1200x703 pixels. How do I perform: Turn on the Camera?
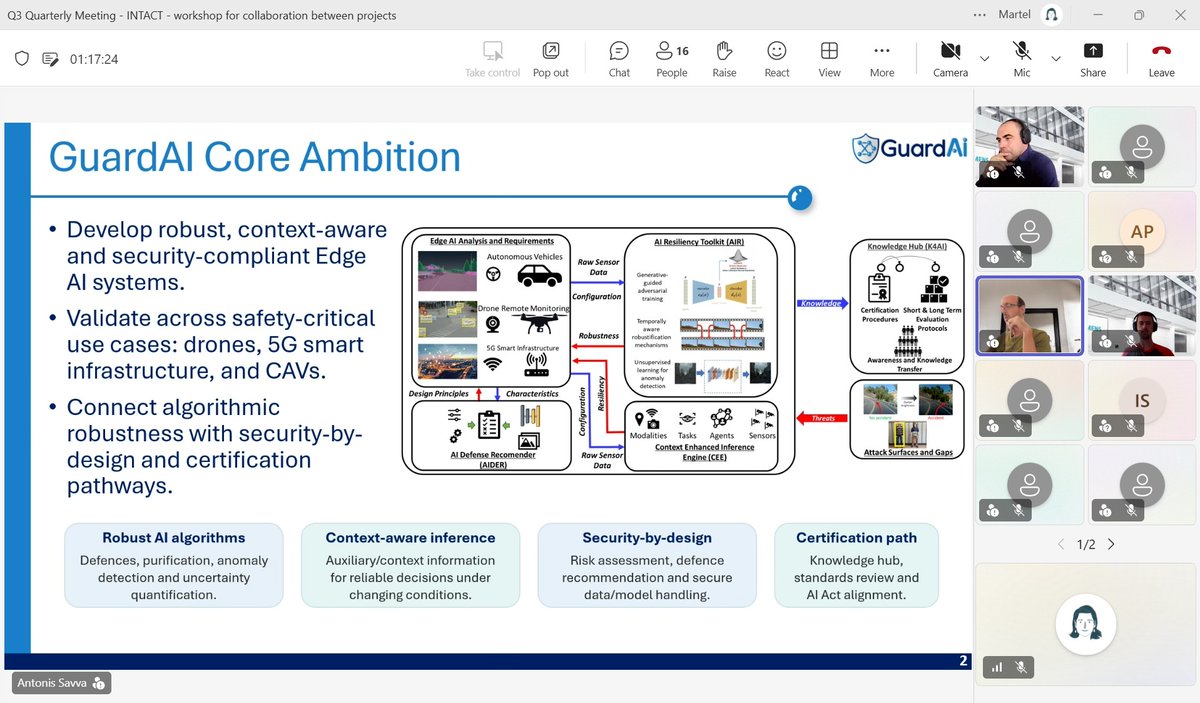click(x=950, y=59)
